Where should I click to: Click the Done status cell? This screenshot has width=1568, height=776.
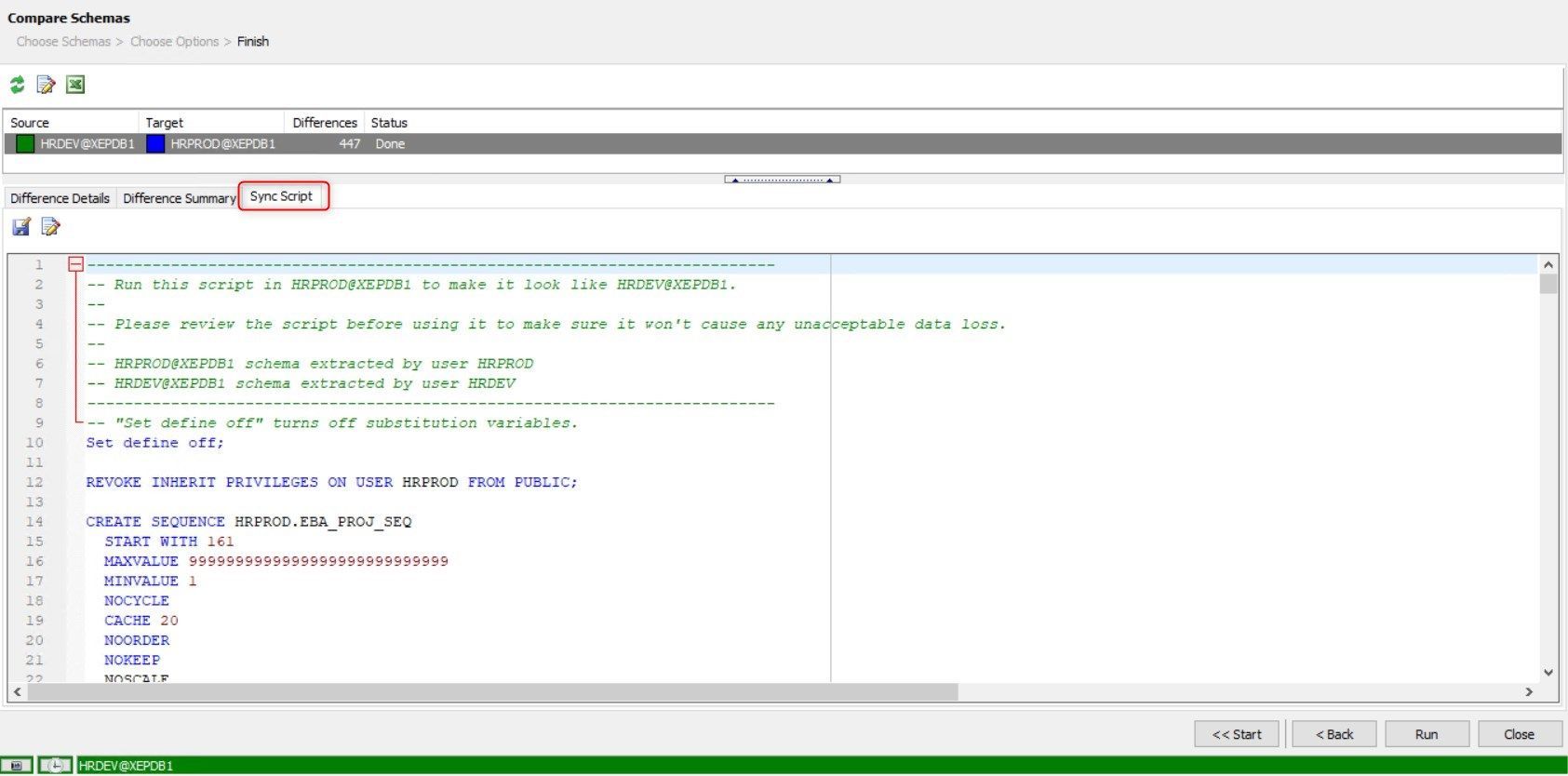tap(390, 144)
